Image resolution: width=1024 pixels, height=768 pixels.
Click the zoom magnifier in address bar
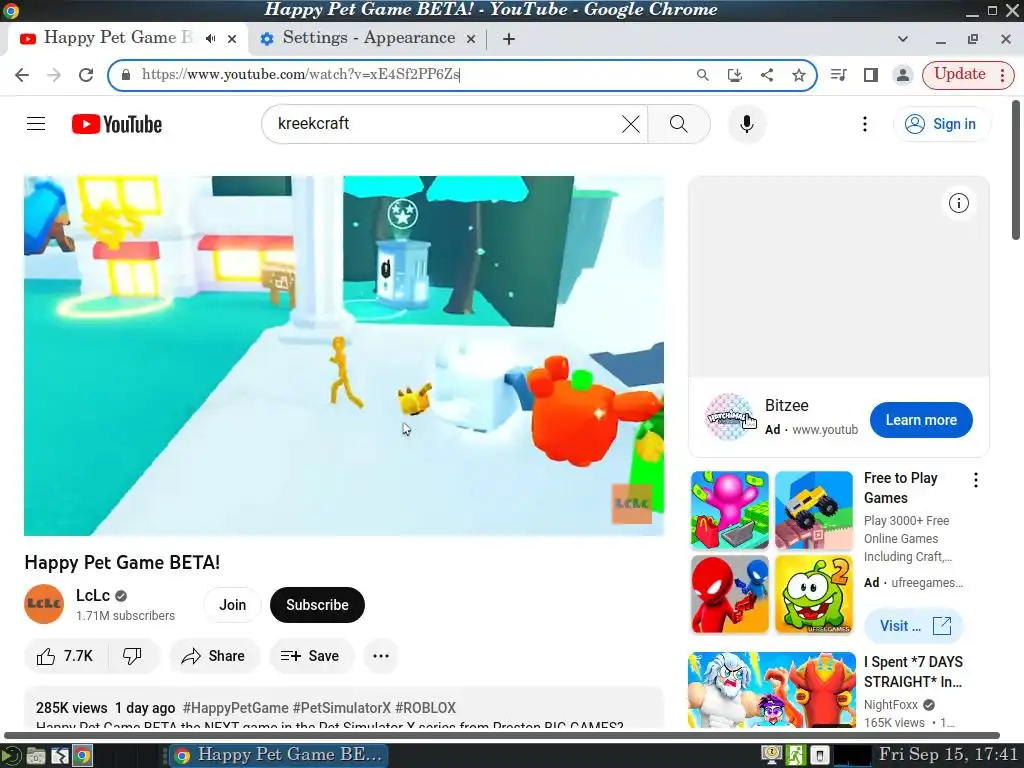pos(703,74)
